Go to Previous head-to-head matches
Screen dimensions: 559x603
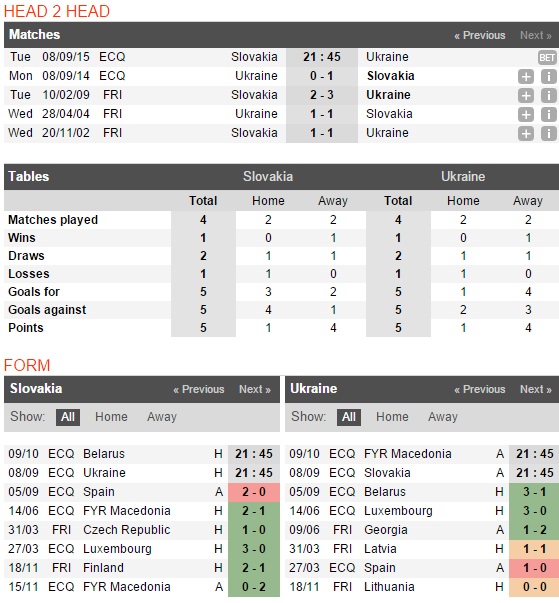[x=479, y=35]
